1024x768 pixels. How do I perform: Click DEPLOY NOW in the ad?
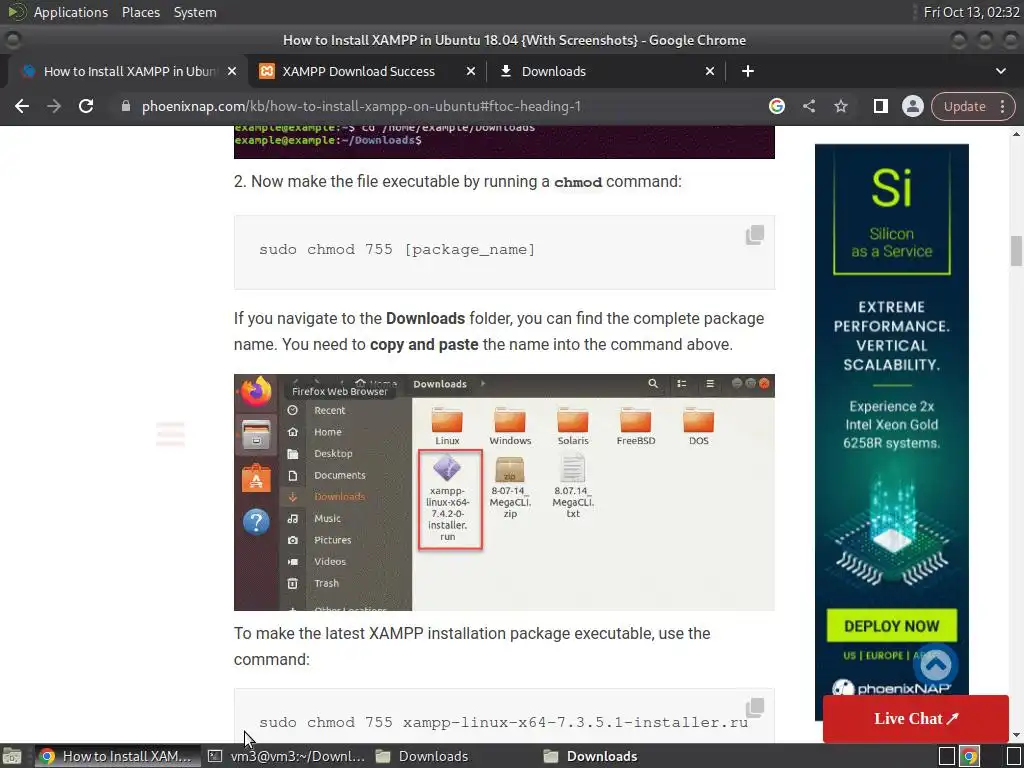coord(891,626)
